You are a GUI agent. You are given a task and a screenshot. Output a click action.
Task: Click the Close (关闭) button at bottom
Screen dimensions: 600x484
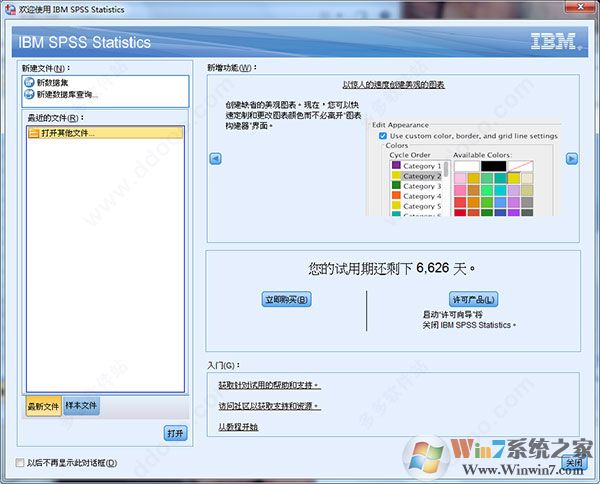pos(574,463)
